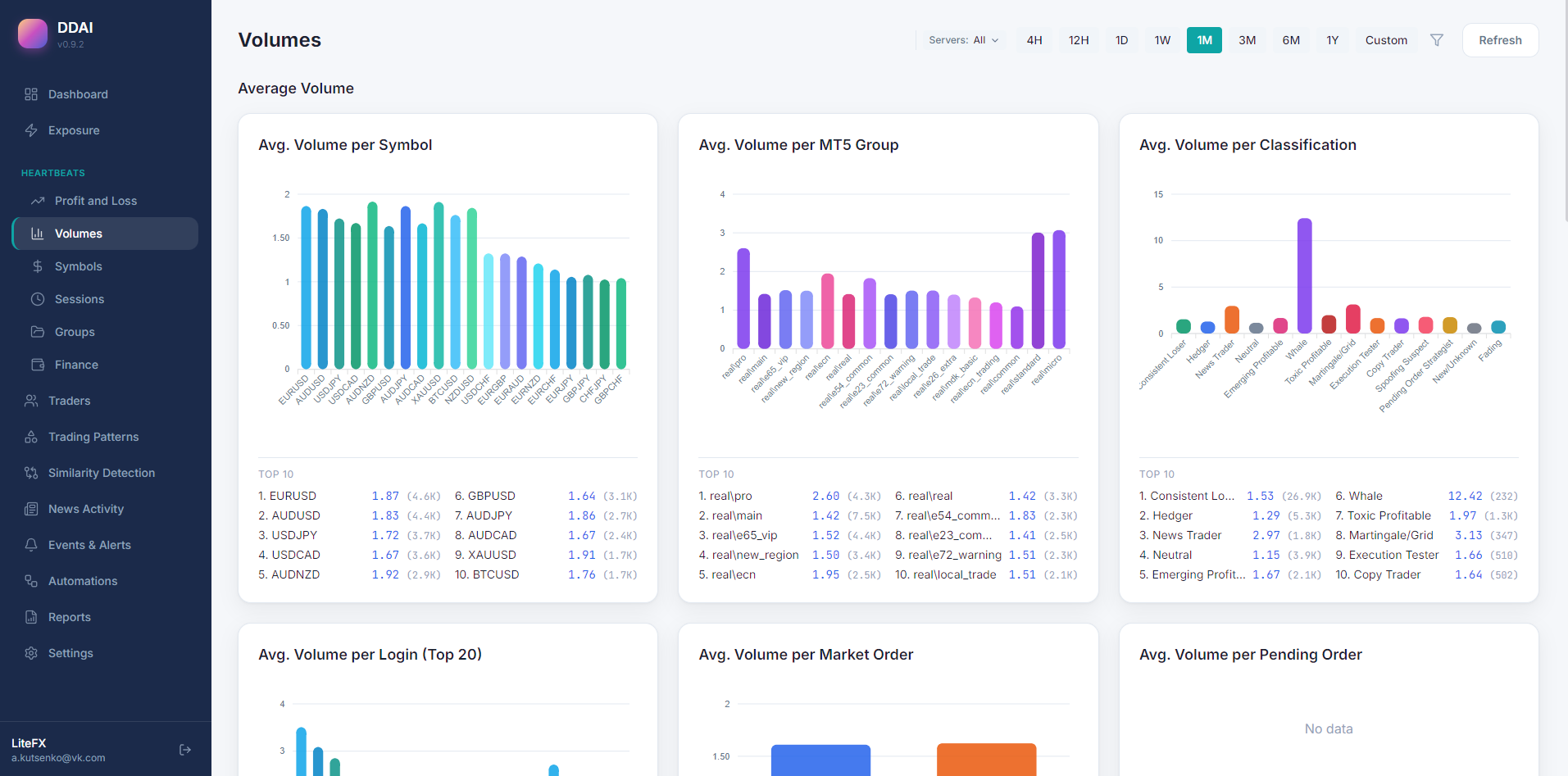Click the orange bar in Market Order chart
This screenshot has width=1568, height=776.
(986, 760)
